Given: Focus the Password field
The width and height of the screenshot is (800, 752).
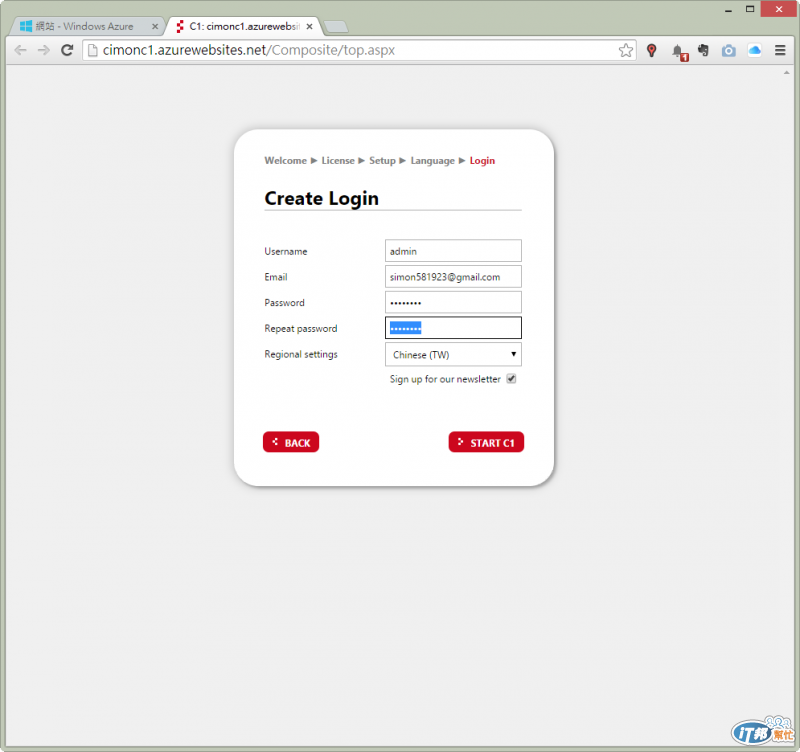Looking at the screenshot, I should (x=453, y=302).
